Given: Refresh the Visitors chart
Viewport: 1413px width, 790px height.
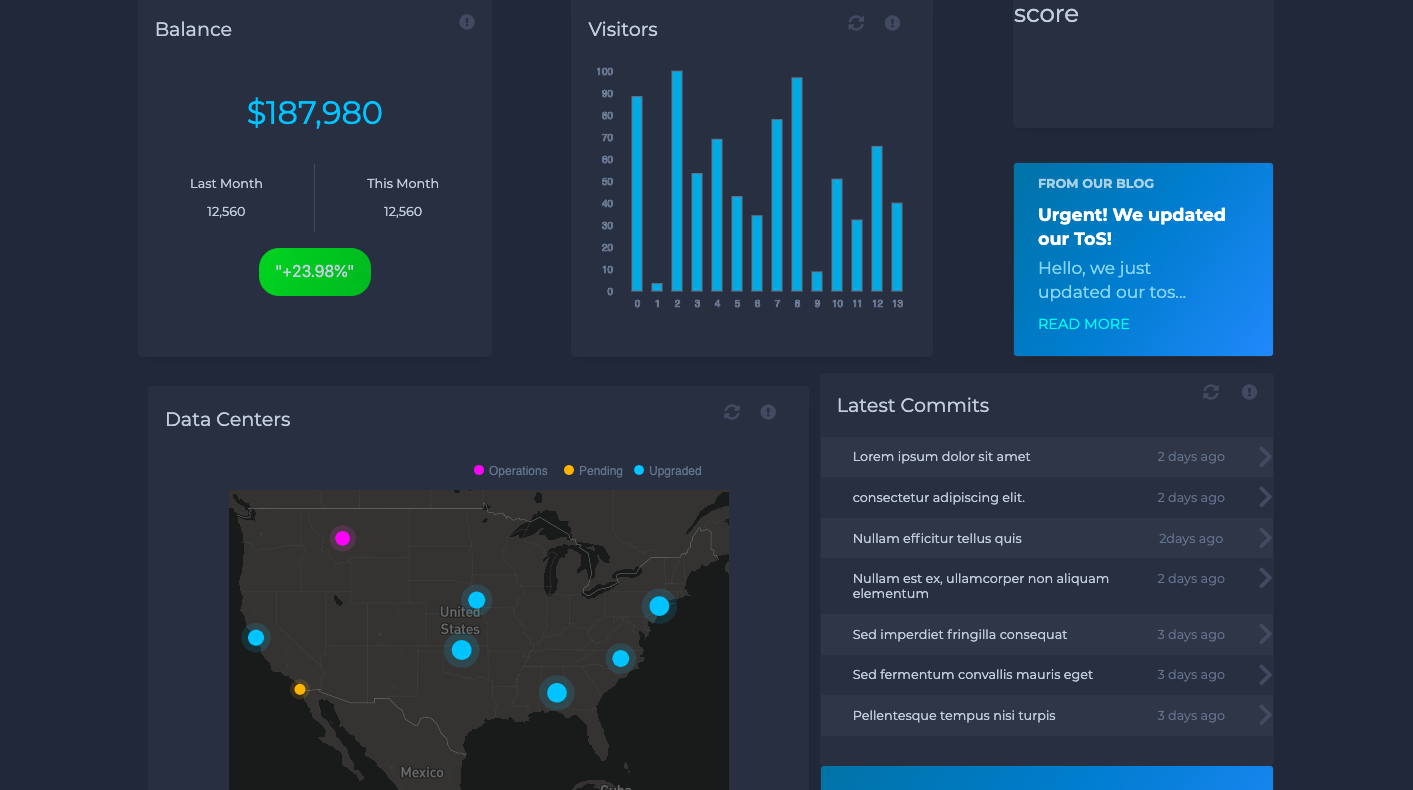Looking at the screenshot, I should coord(855,22).
